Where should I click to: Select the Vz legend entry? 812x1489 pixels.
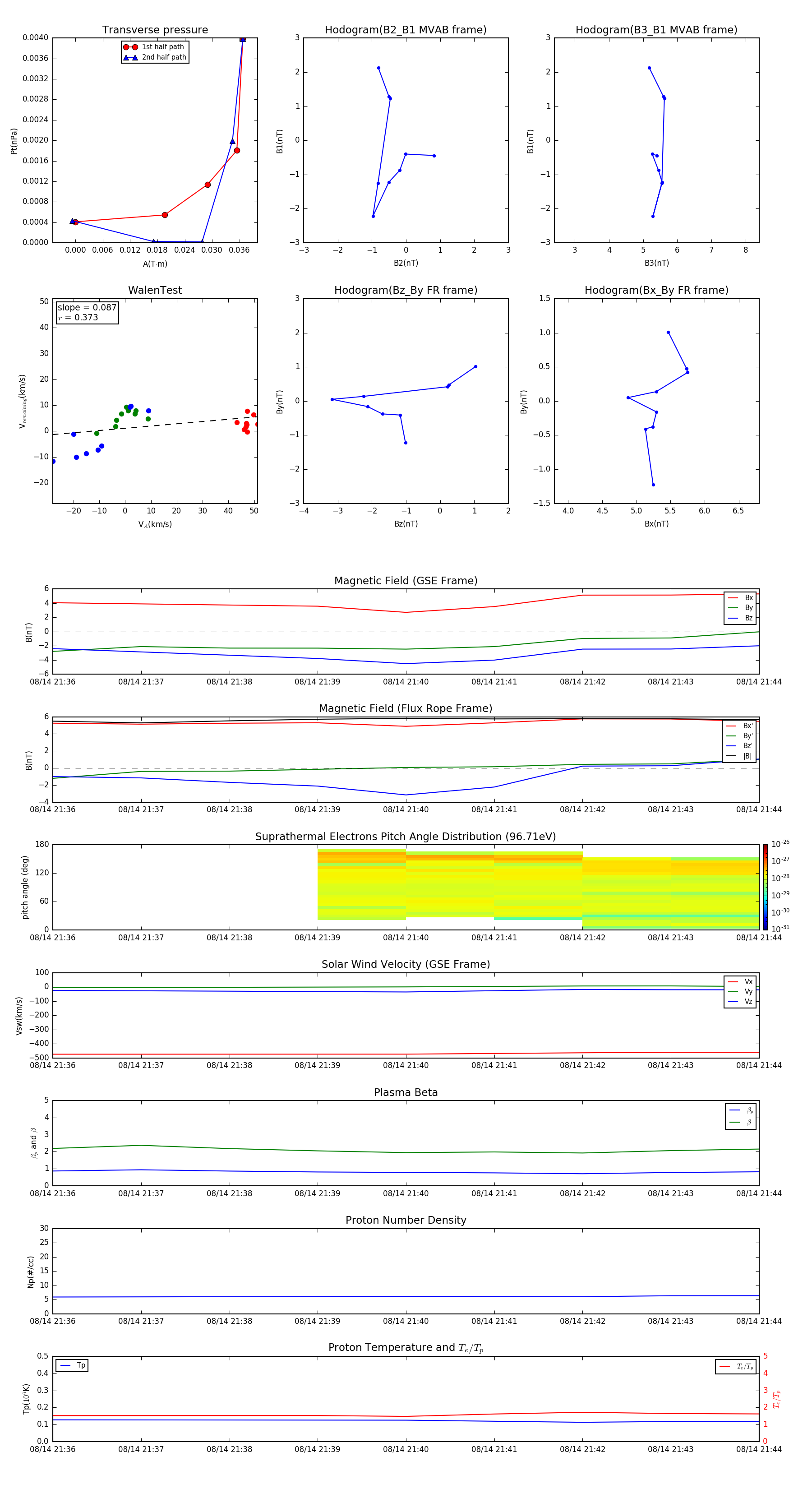740,1002
